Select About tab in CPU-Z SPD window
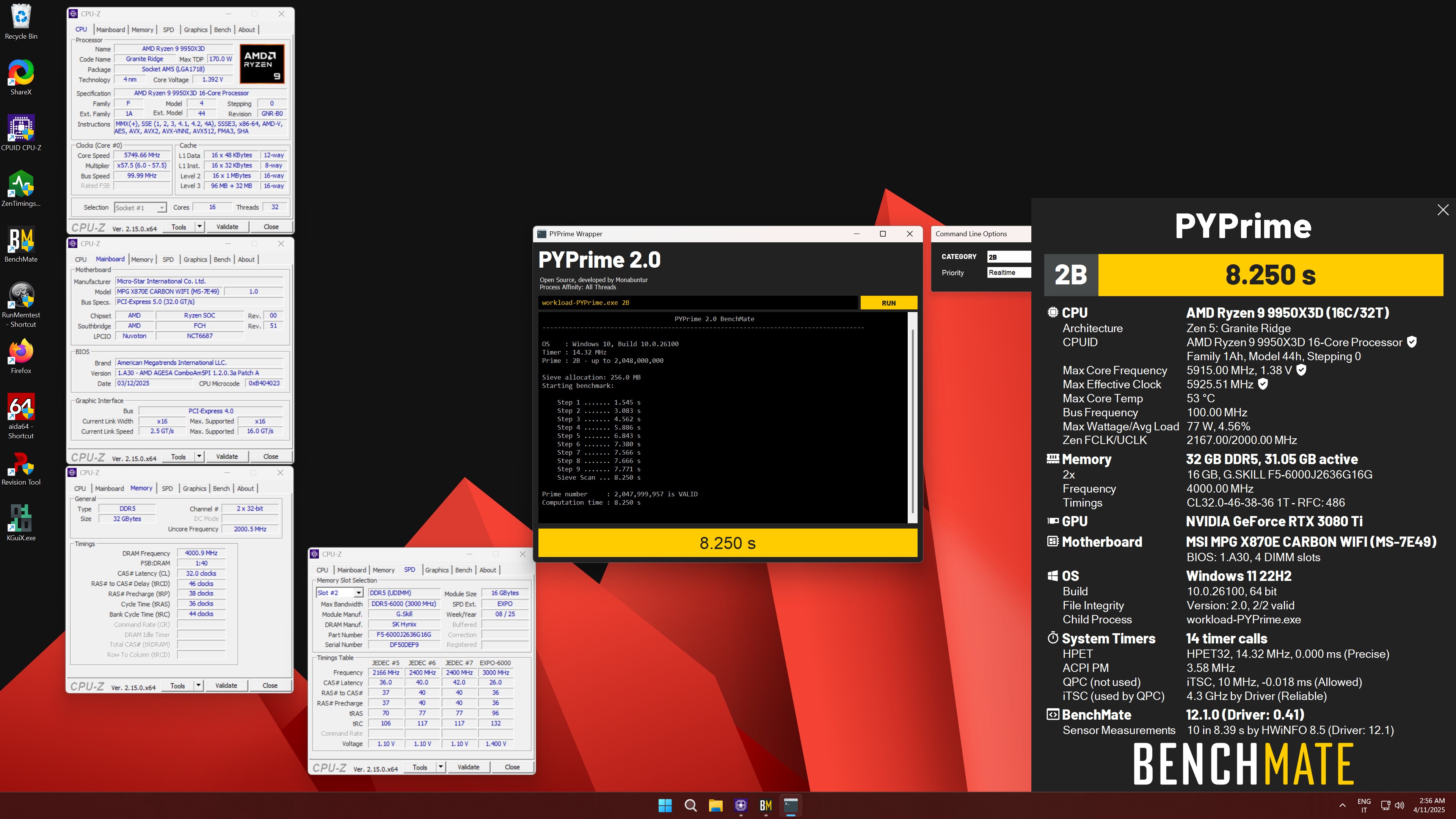This screenshot has height=819, width=1456. click(488, 570)
